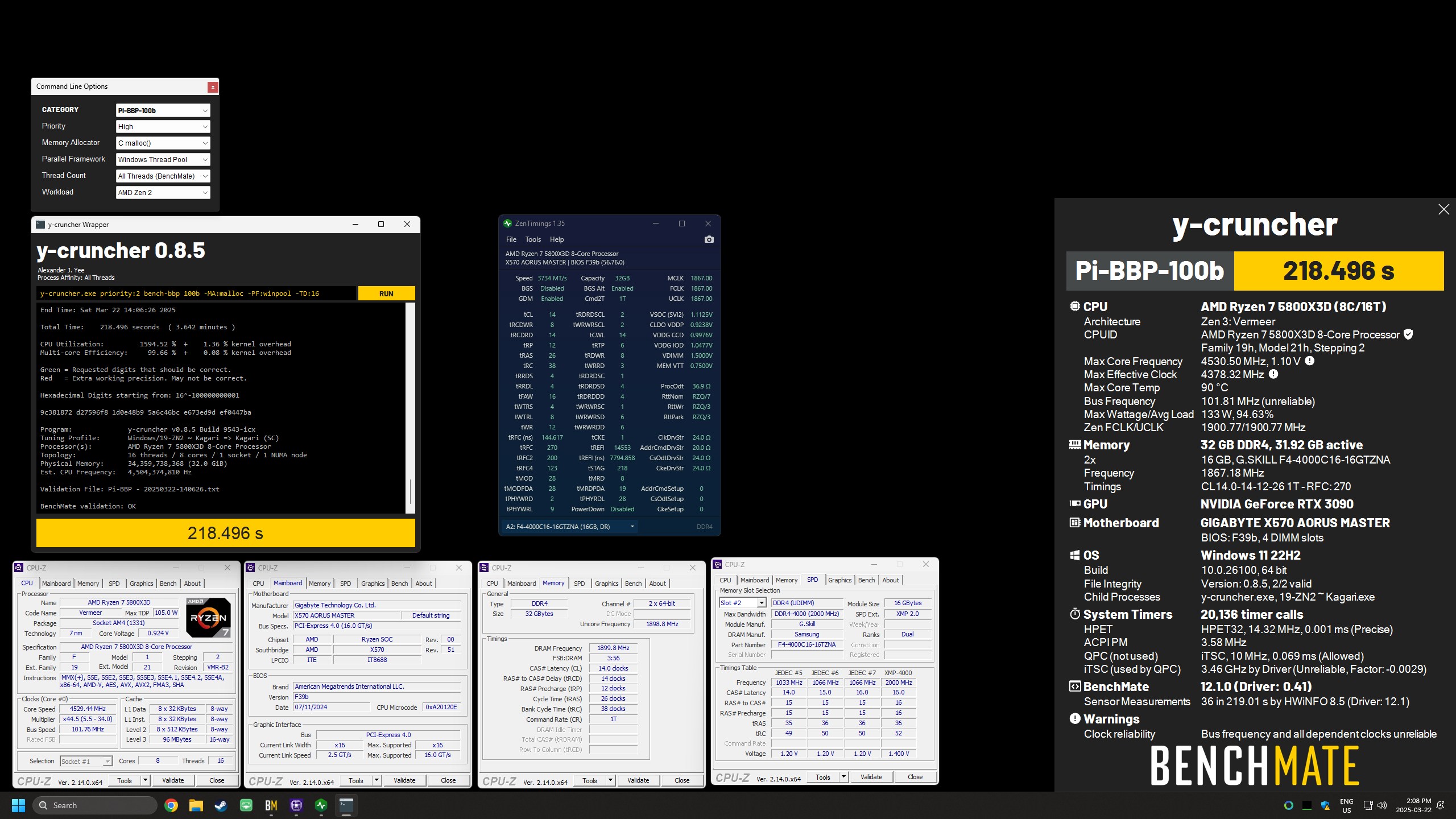Click the Ryzen 7 logo in the CPU-Z CPU window
The height and width of the screenshot is (819, 1456).
[208, 617]
